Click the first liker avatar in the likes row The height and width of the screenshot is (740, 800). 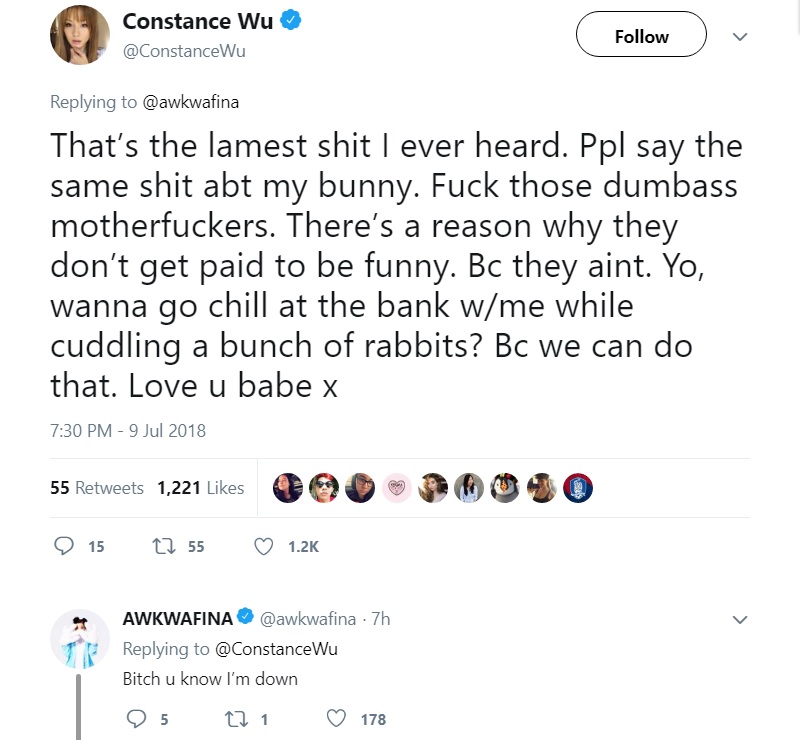click(x=288, y=488)
